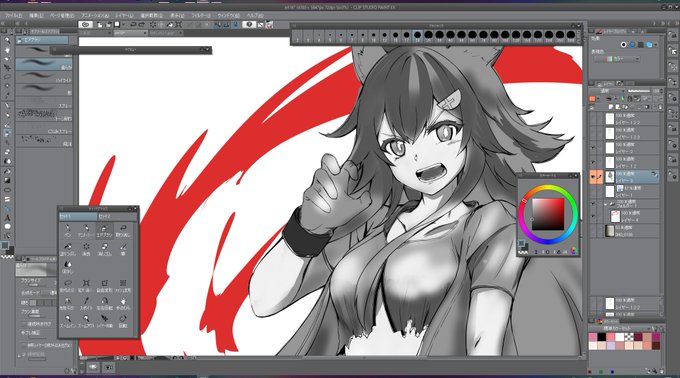Select the トーン削り sub tool
The width and height of the screenshot is (680, 378).
pos(44,115)
